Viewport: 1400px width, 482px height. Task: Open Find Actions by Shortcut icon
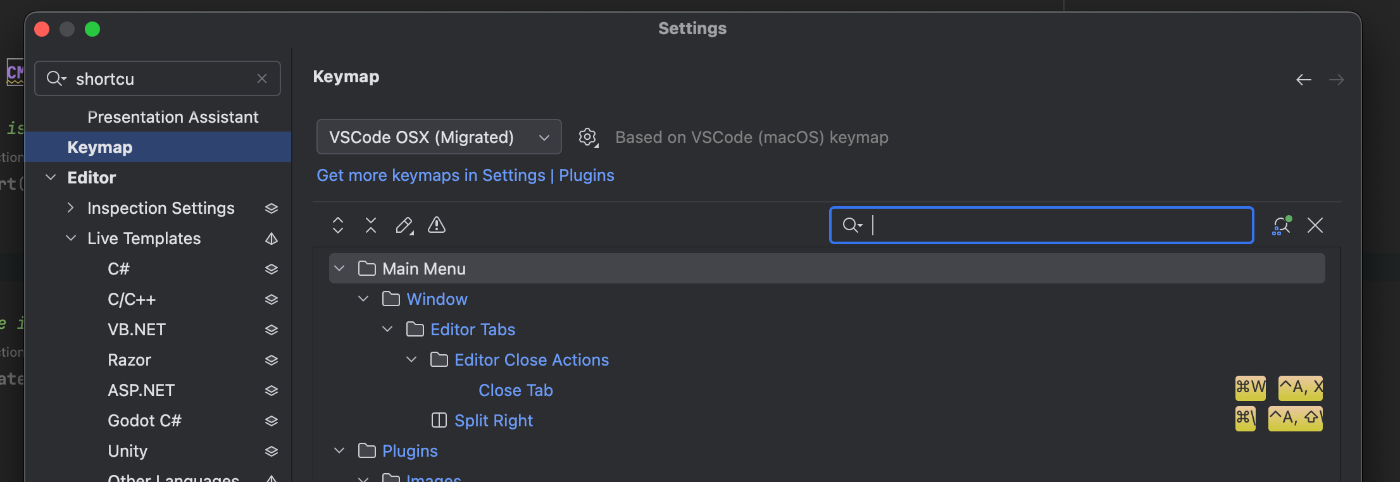(1282, 225)
